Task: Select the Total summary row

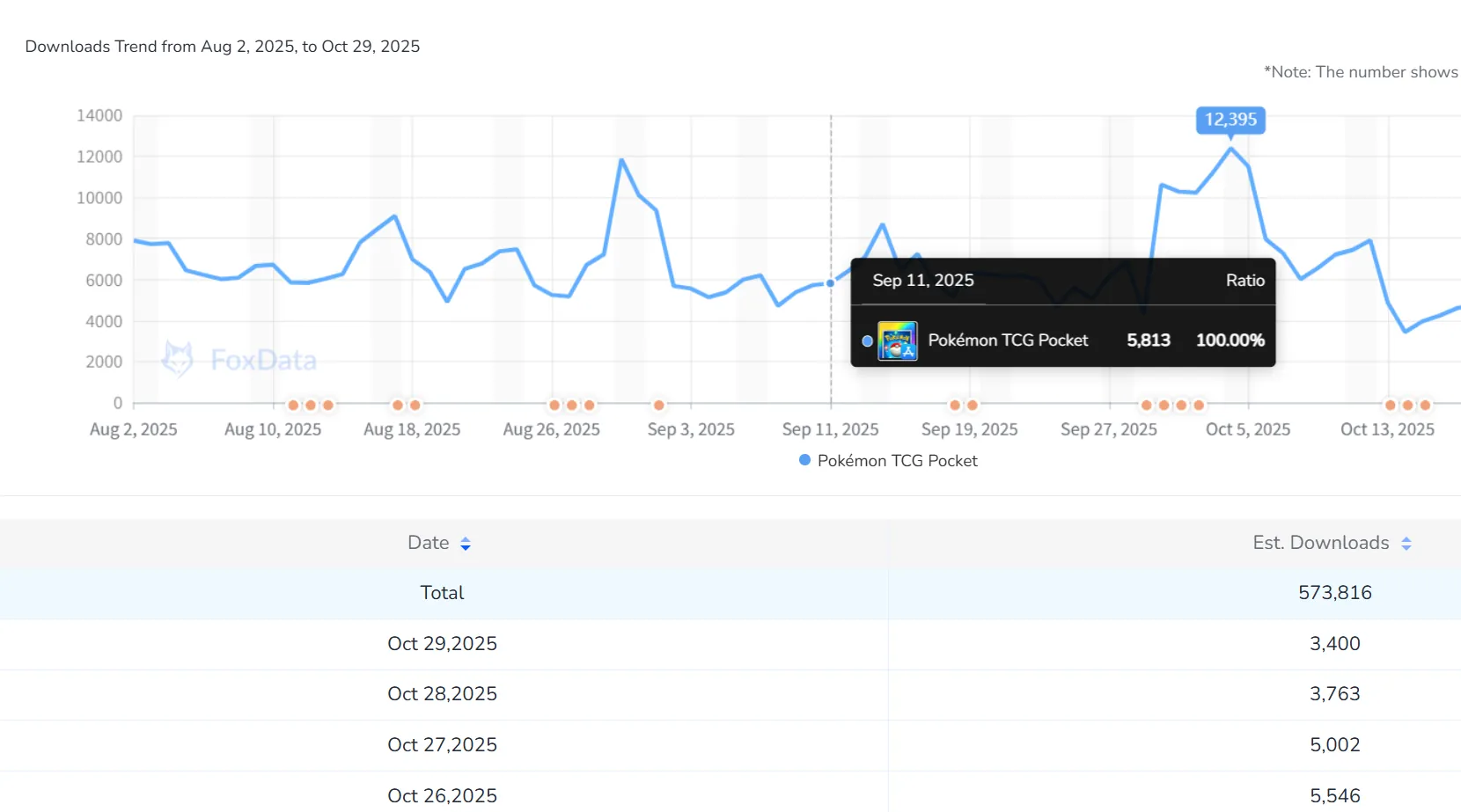Action: point(442,593)
